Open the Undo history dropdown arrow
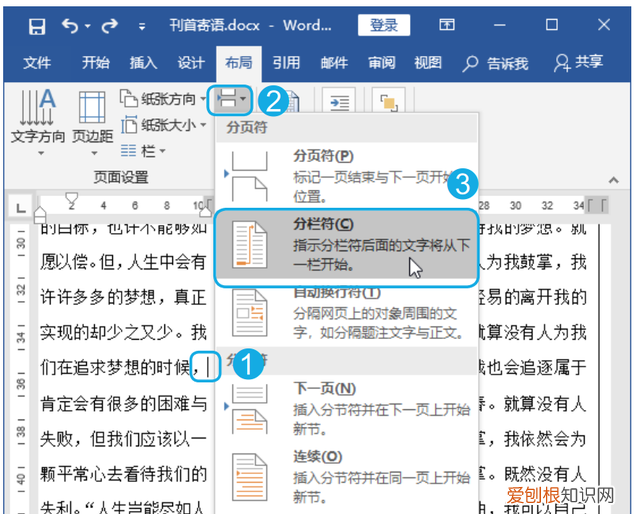Viewport: 640px width, 514px height. pos(88,26)
